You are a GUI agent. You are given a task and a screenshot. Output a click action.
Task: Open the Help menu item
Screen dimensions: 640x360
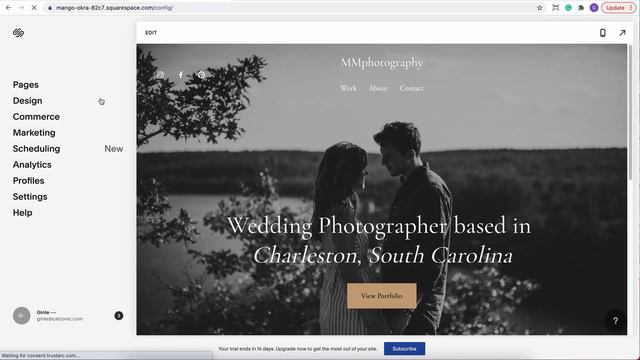click(x=22, y=213)
